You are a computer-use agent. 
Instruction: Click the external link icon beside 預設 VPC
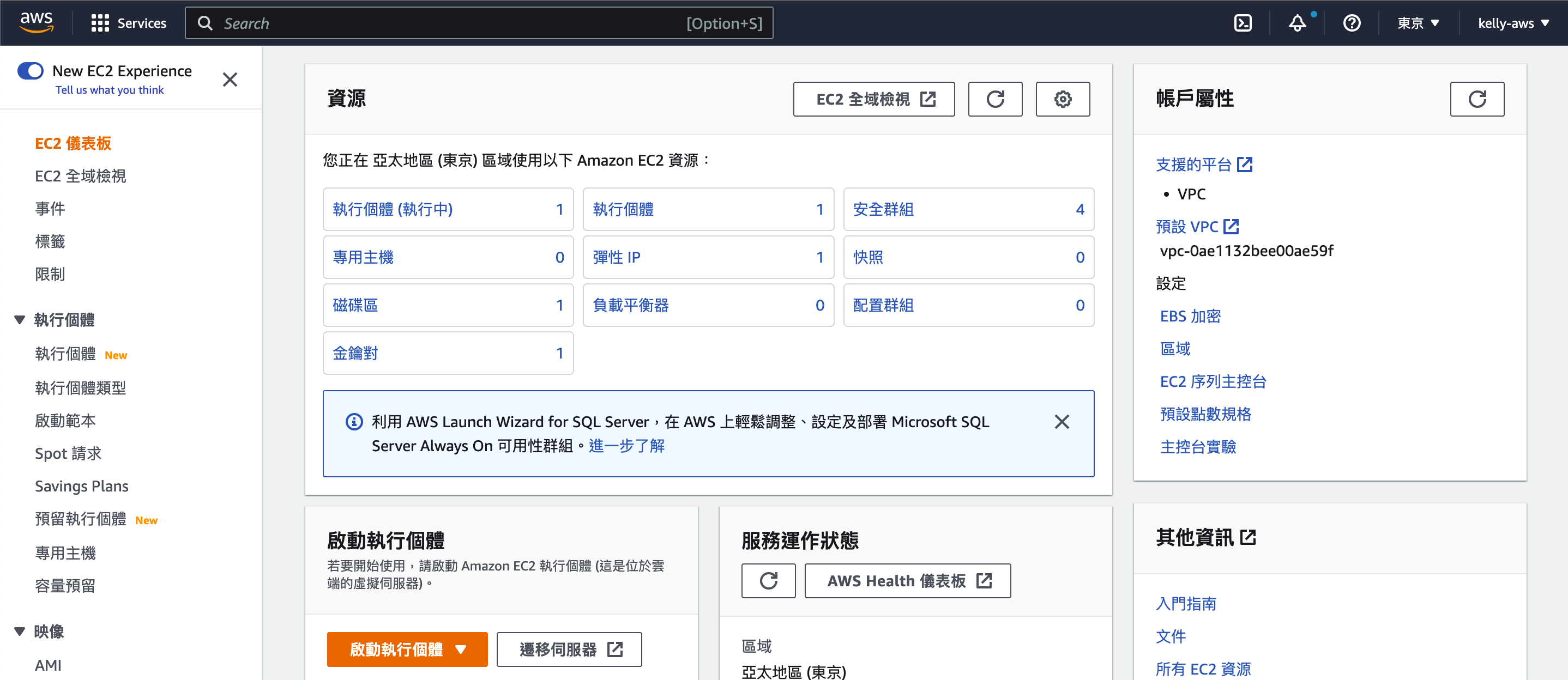point(1232,226)
